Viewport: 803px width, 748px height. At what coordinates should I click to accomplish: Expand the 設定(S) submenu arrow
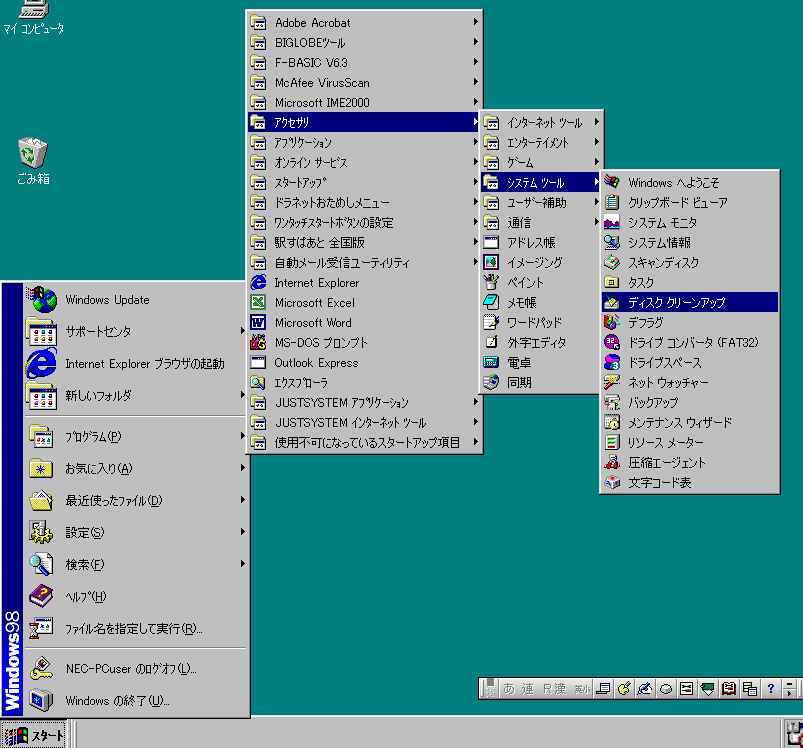coord(243,532)
